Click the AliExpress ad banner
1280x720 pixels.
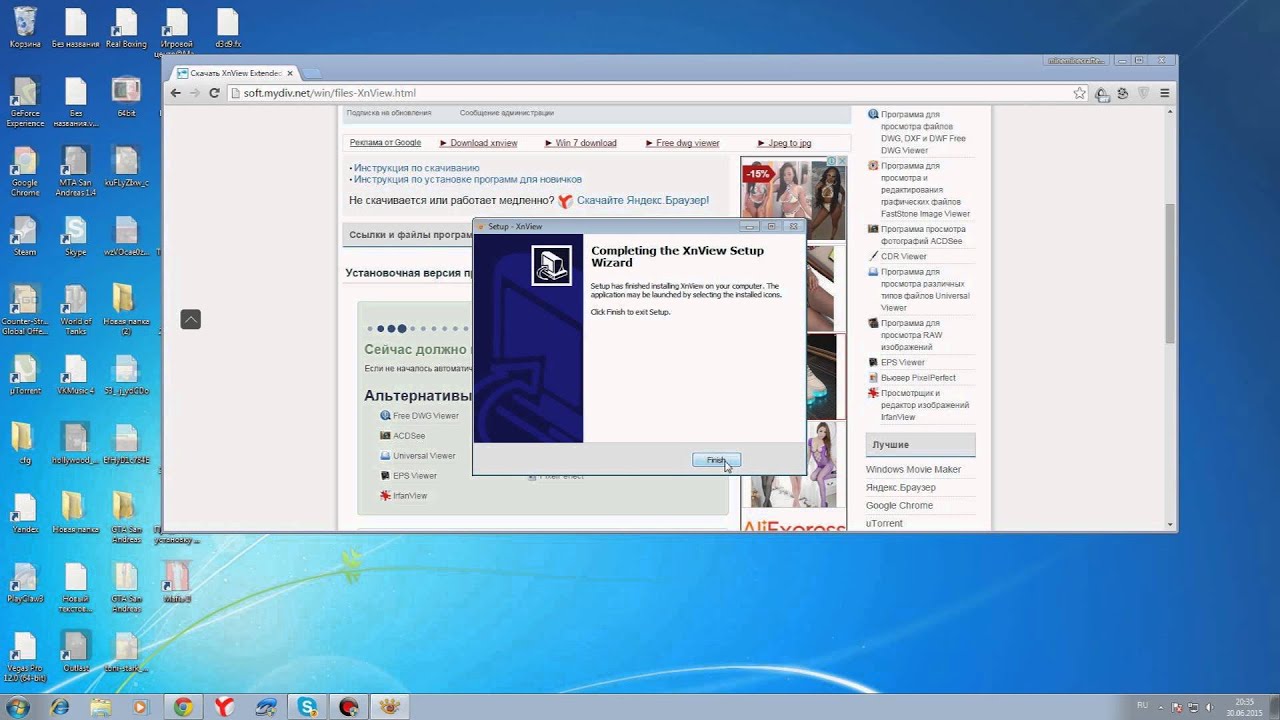coord(793,524)
